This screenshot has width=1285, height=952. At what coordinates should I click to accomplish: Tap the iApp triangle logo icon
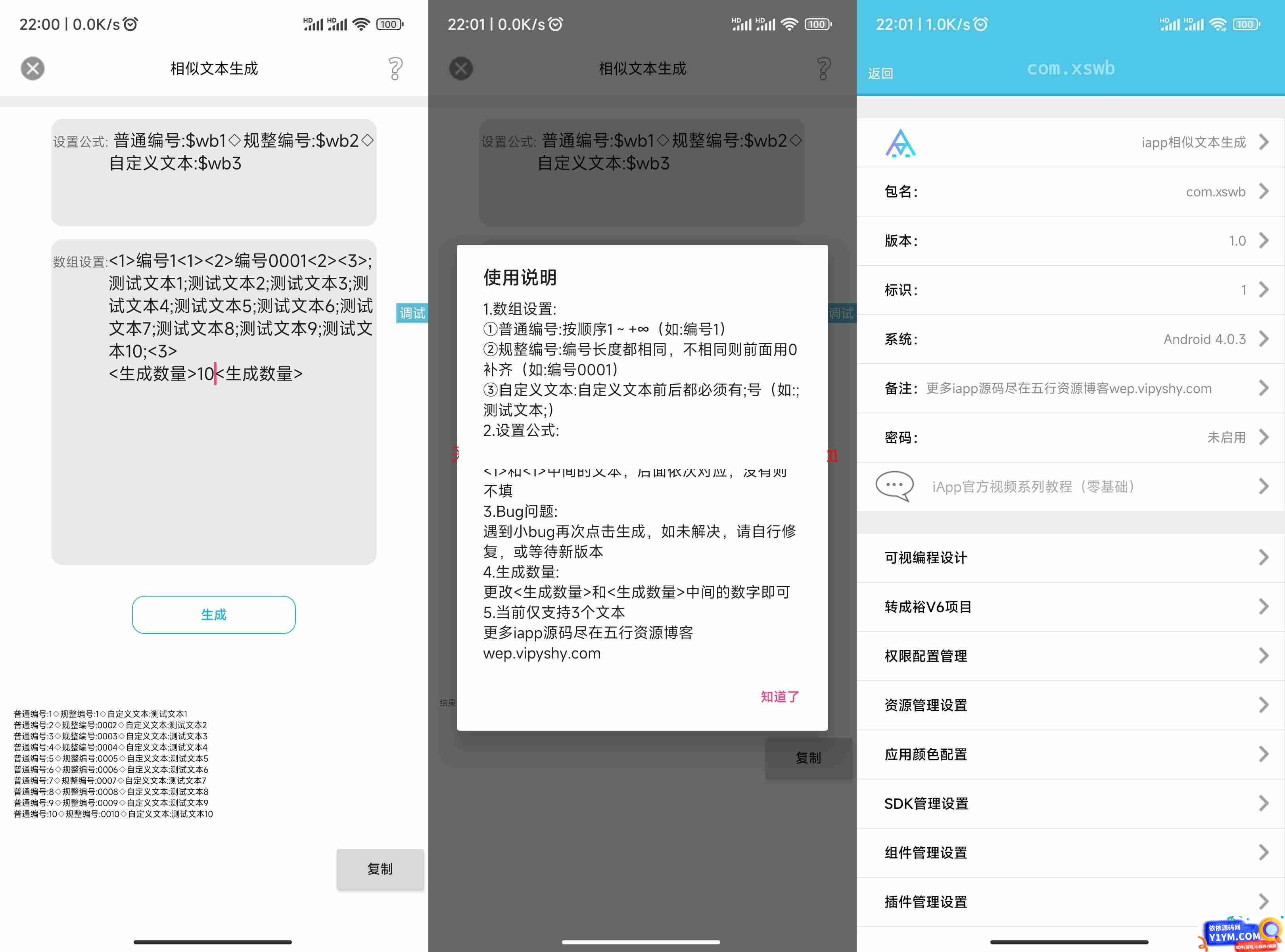(x=901, y=143)
